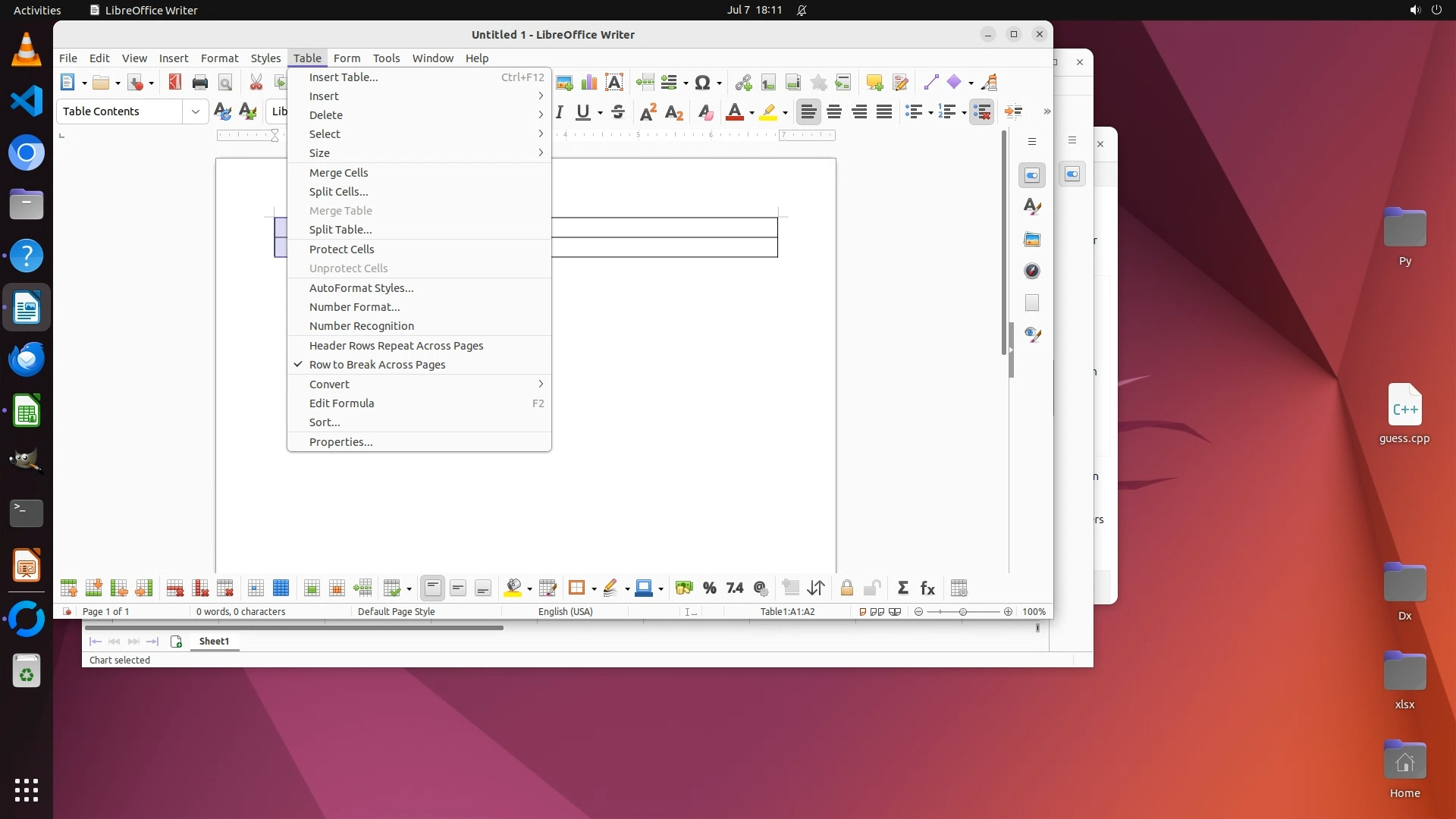Click the Sheet1 tab

[x=214, y=642]
